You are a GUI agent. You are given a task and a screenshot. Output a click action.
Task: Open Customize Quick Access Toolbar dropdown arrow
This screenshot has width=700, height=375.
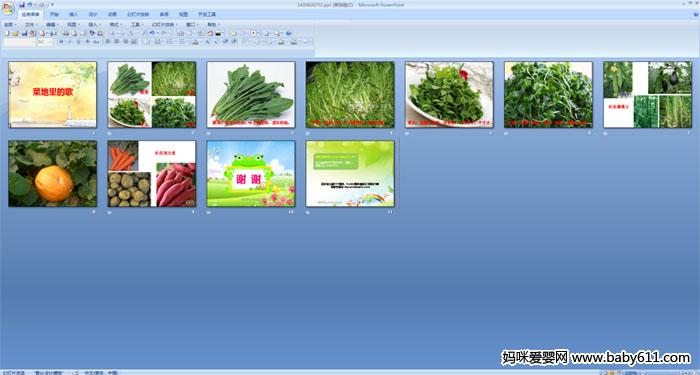tap(52, 4)
